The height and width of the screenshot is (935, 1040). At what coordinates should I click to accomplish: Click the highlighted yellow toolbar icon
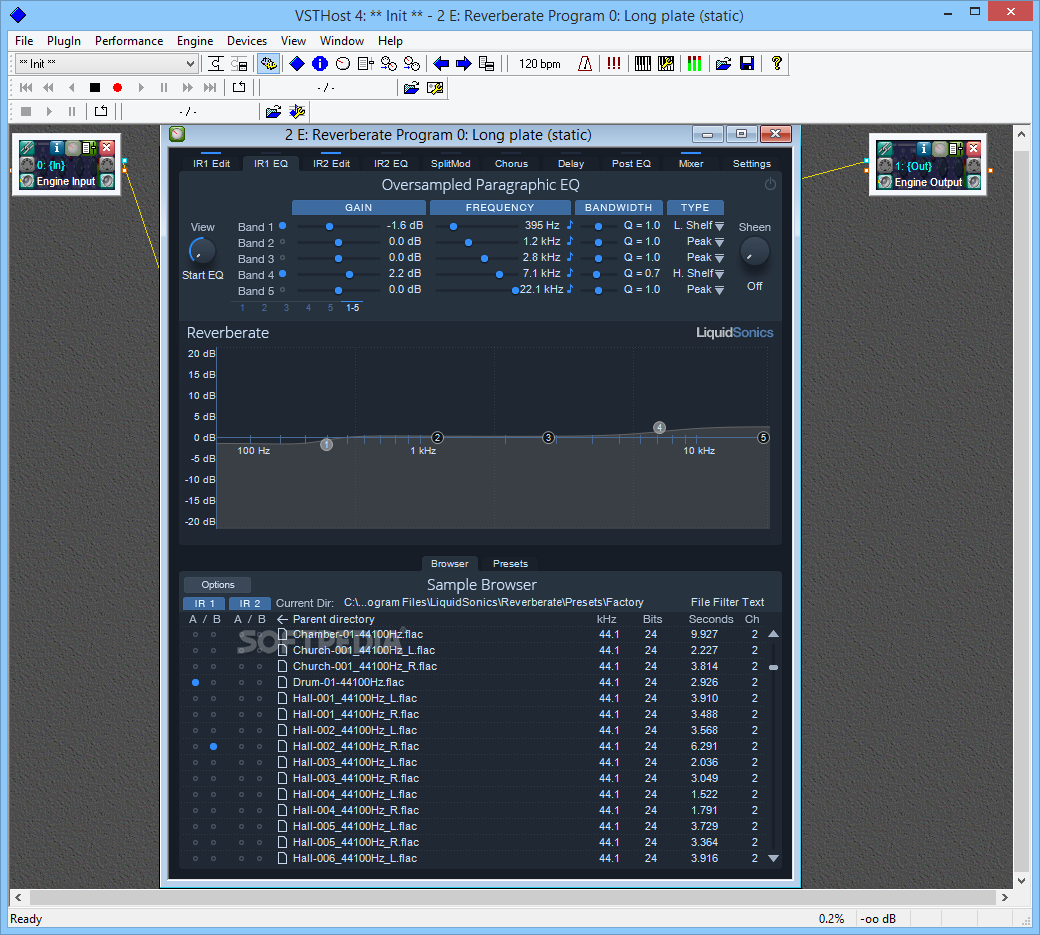[x=269, y=64]
